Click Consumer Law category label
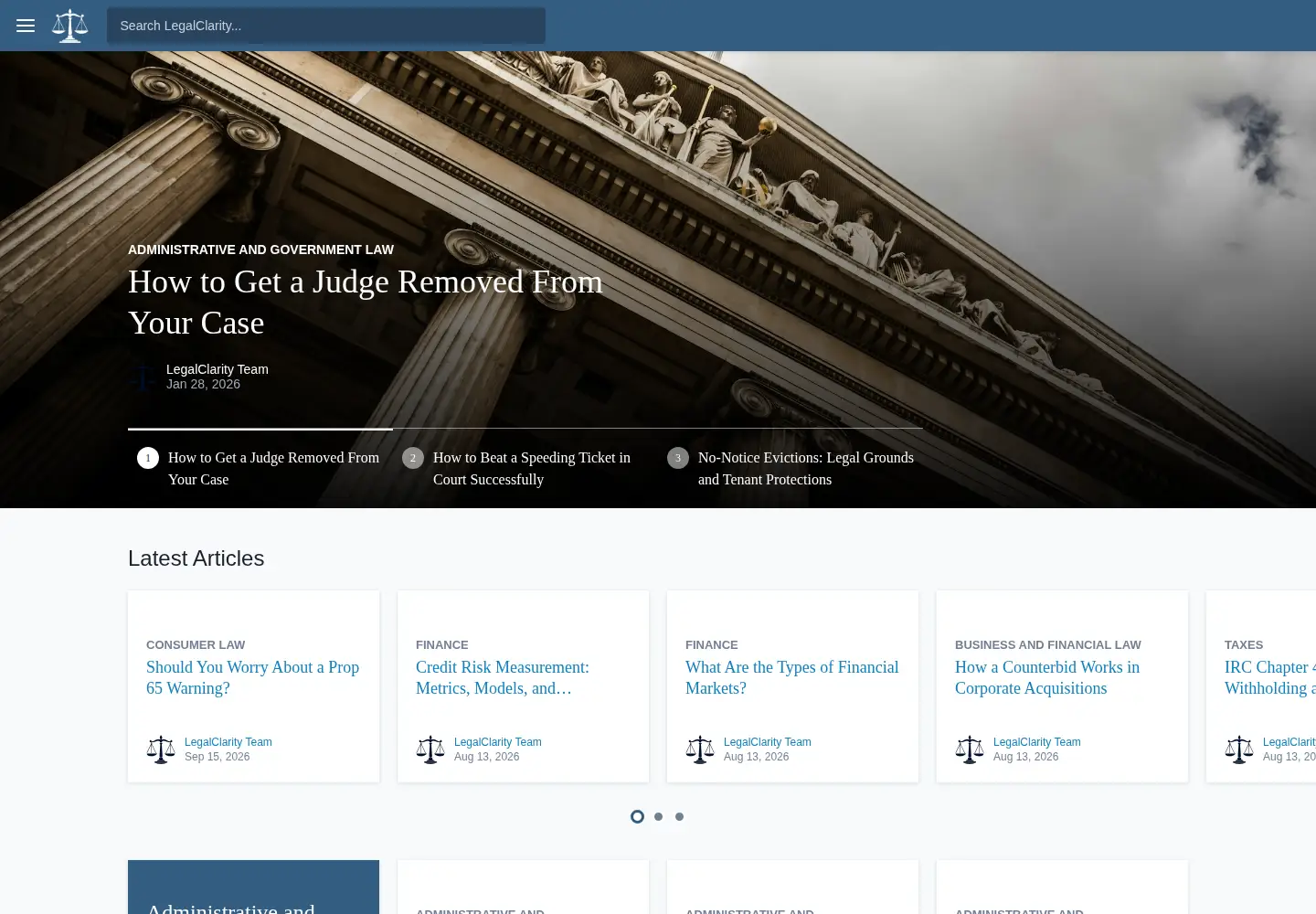Image resolution: width=1316 pixels, height=914 pixels. [196, 644]
